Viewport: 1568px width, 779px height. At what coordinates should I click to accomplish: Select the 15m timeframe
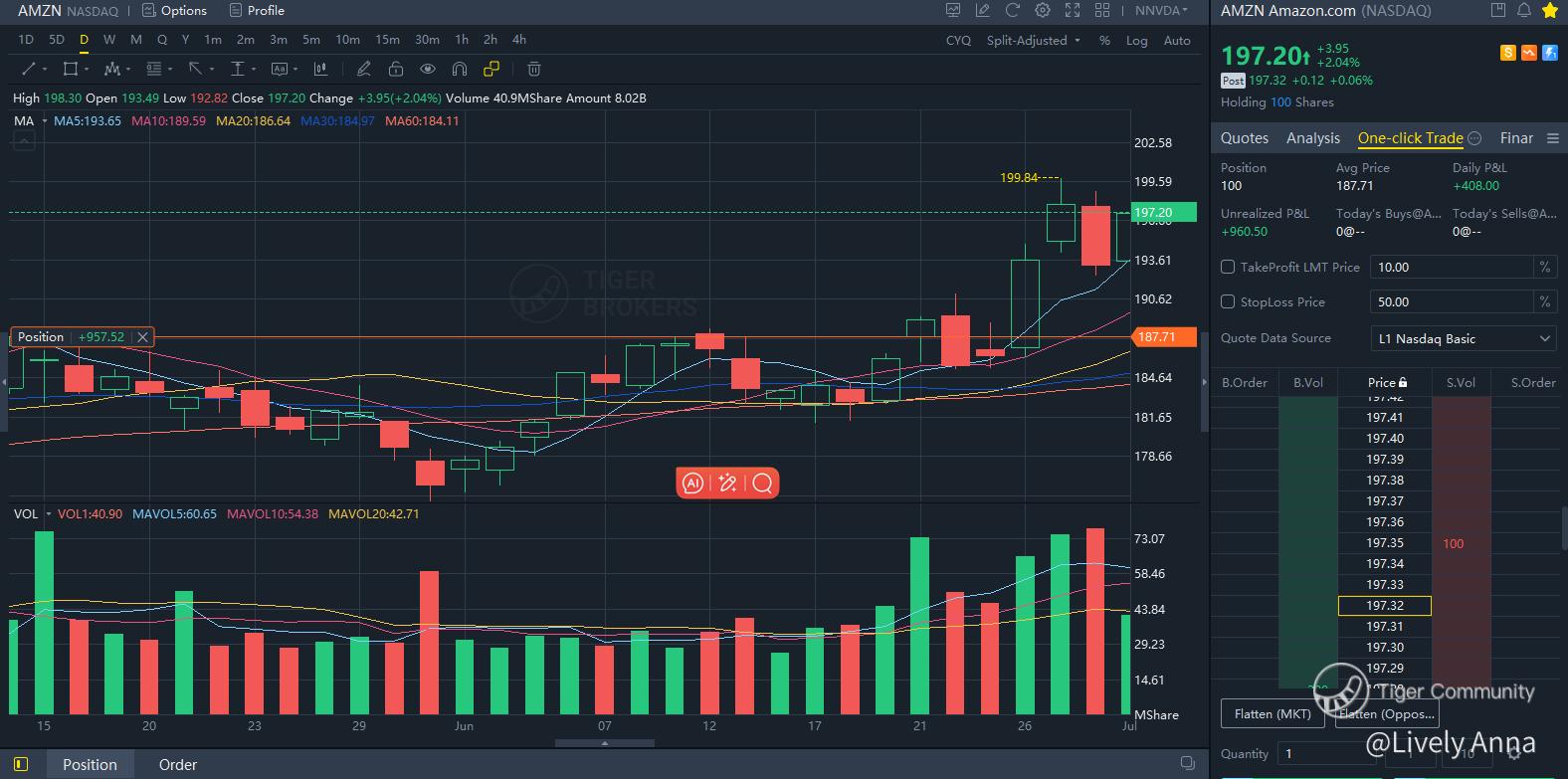387,40
